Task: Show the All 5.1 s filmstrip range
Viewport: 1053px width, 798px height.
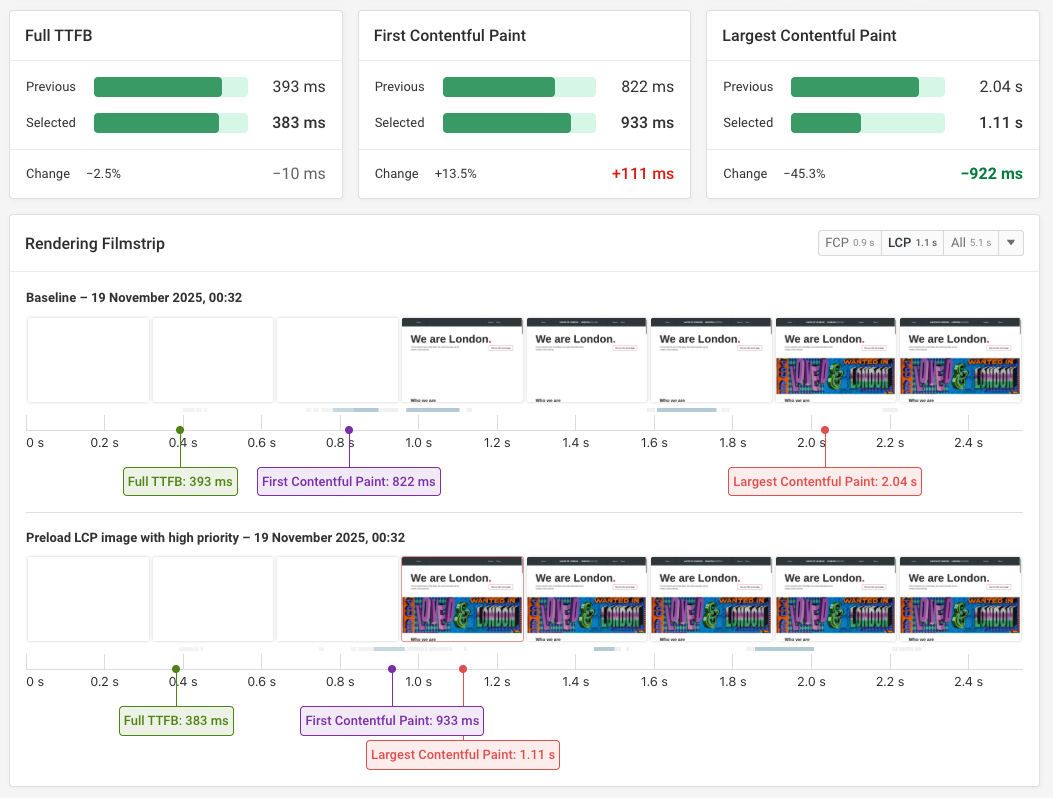Action: tap(968, 243)
